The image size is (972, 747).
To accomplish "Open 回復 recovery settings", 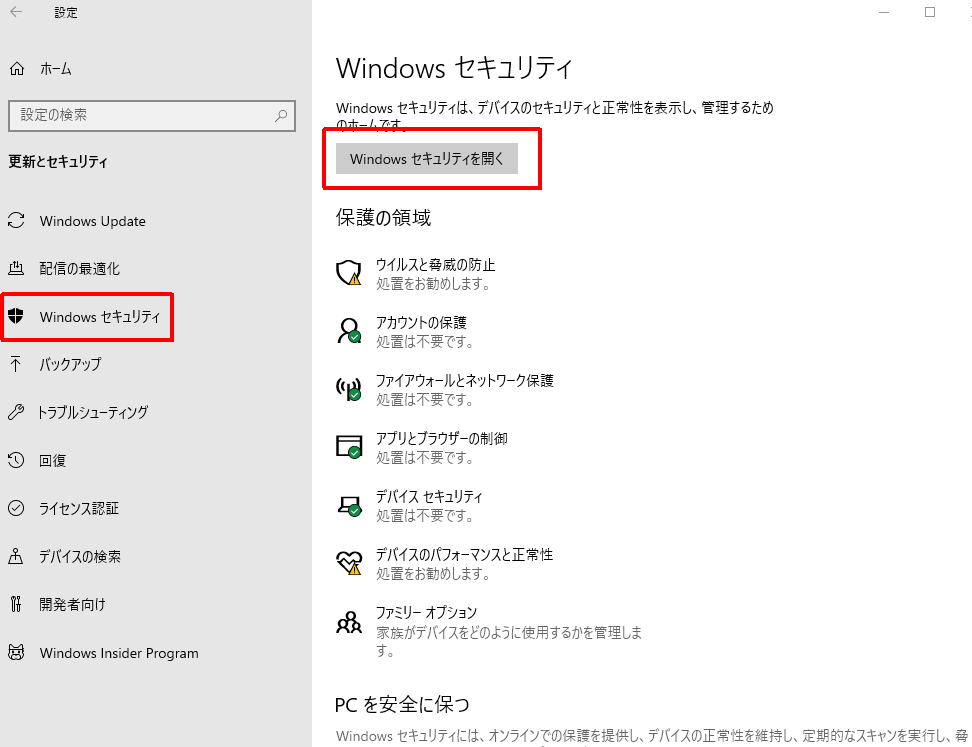I will click(x=53, y=461).
